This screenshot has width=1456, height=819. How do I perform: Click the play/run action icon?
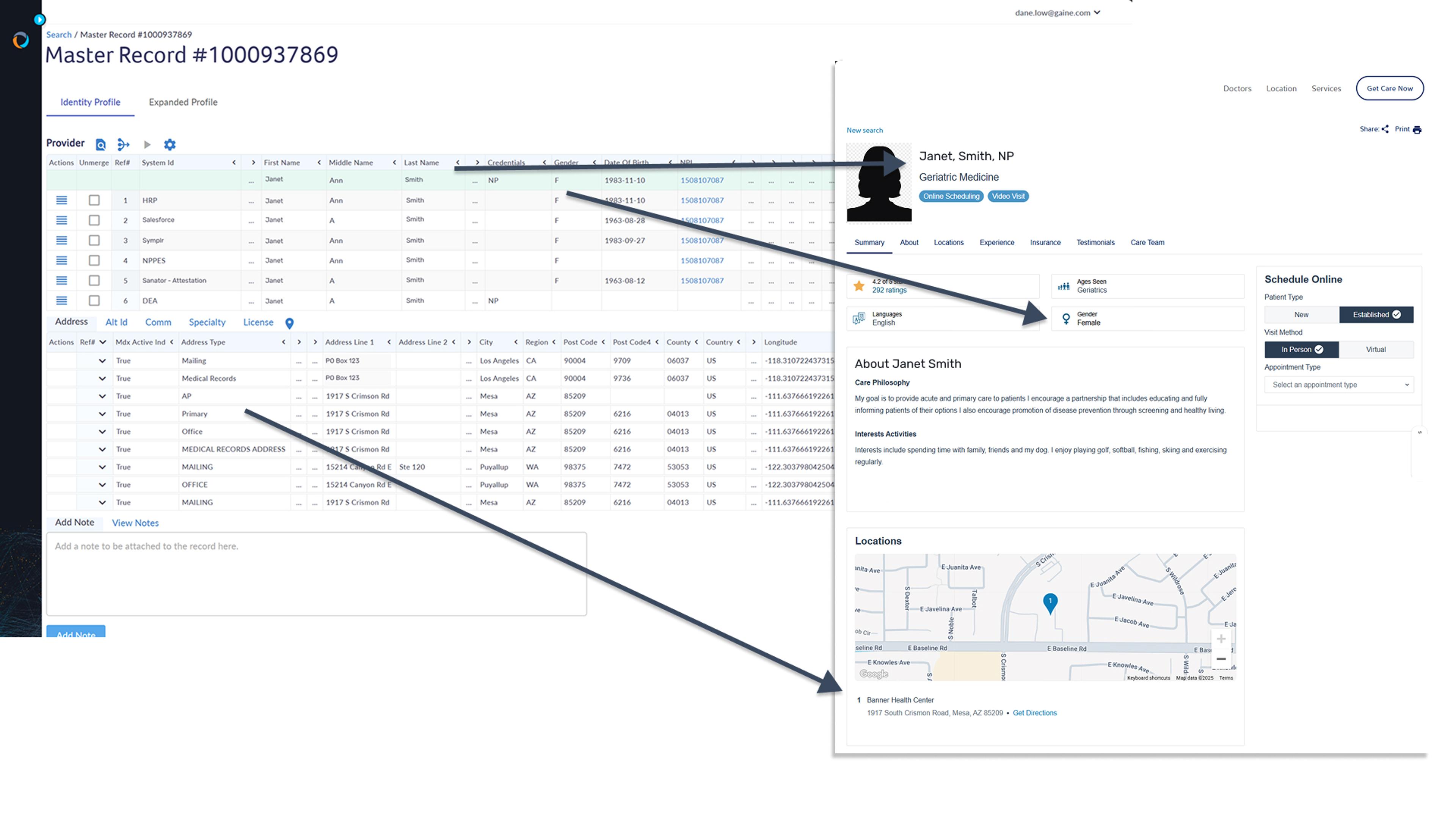147,145
